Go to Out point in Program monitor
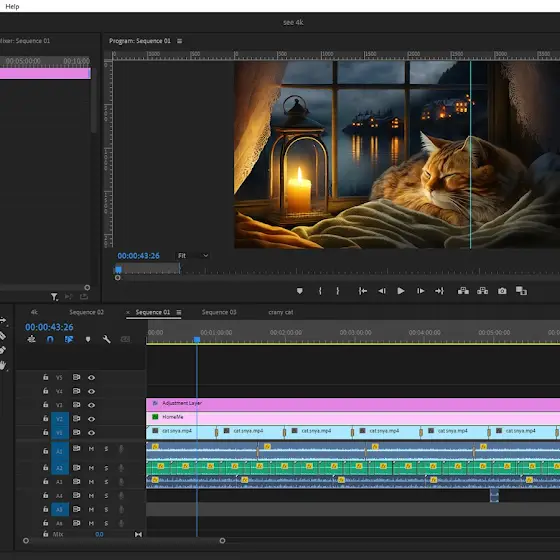560x560 pixels. 439,291
